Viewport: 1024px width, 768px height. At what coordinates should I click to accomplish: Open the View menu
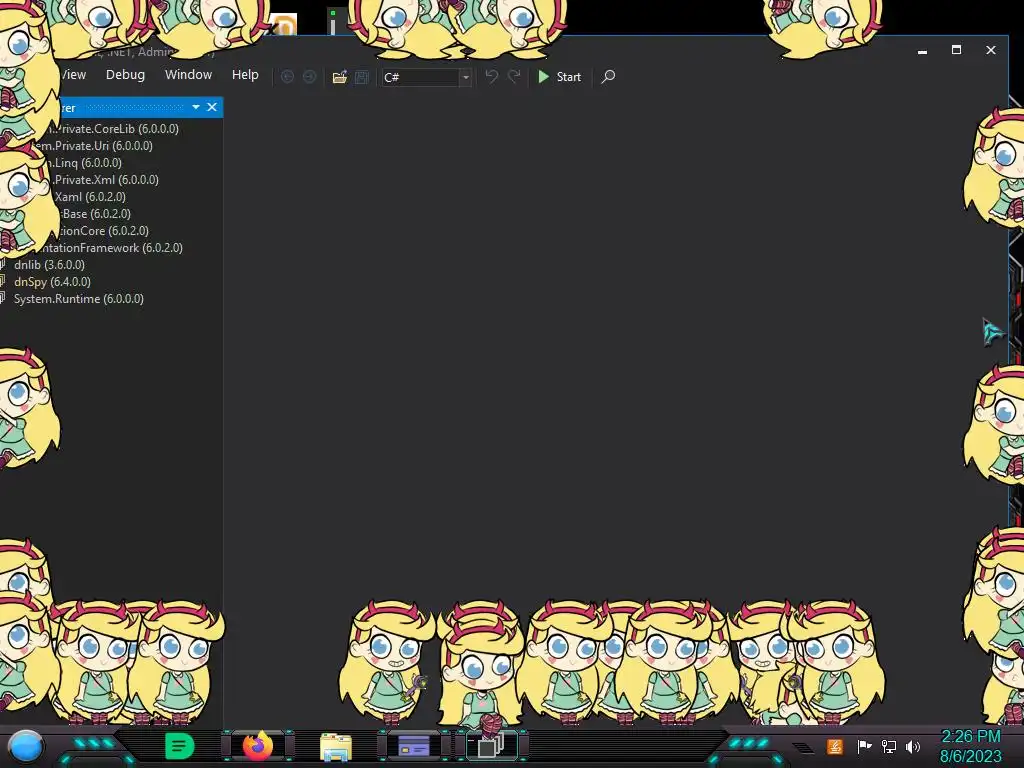click(73, 74)
